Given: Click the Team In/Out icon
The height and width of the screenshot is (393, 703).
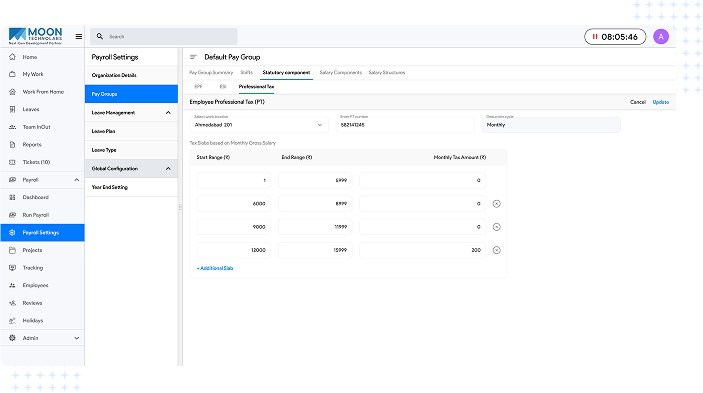Looking at the screenshot, I should tap(13, 127).
